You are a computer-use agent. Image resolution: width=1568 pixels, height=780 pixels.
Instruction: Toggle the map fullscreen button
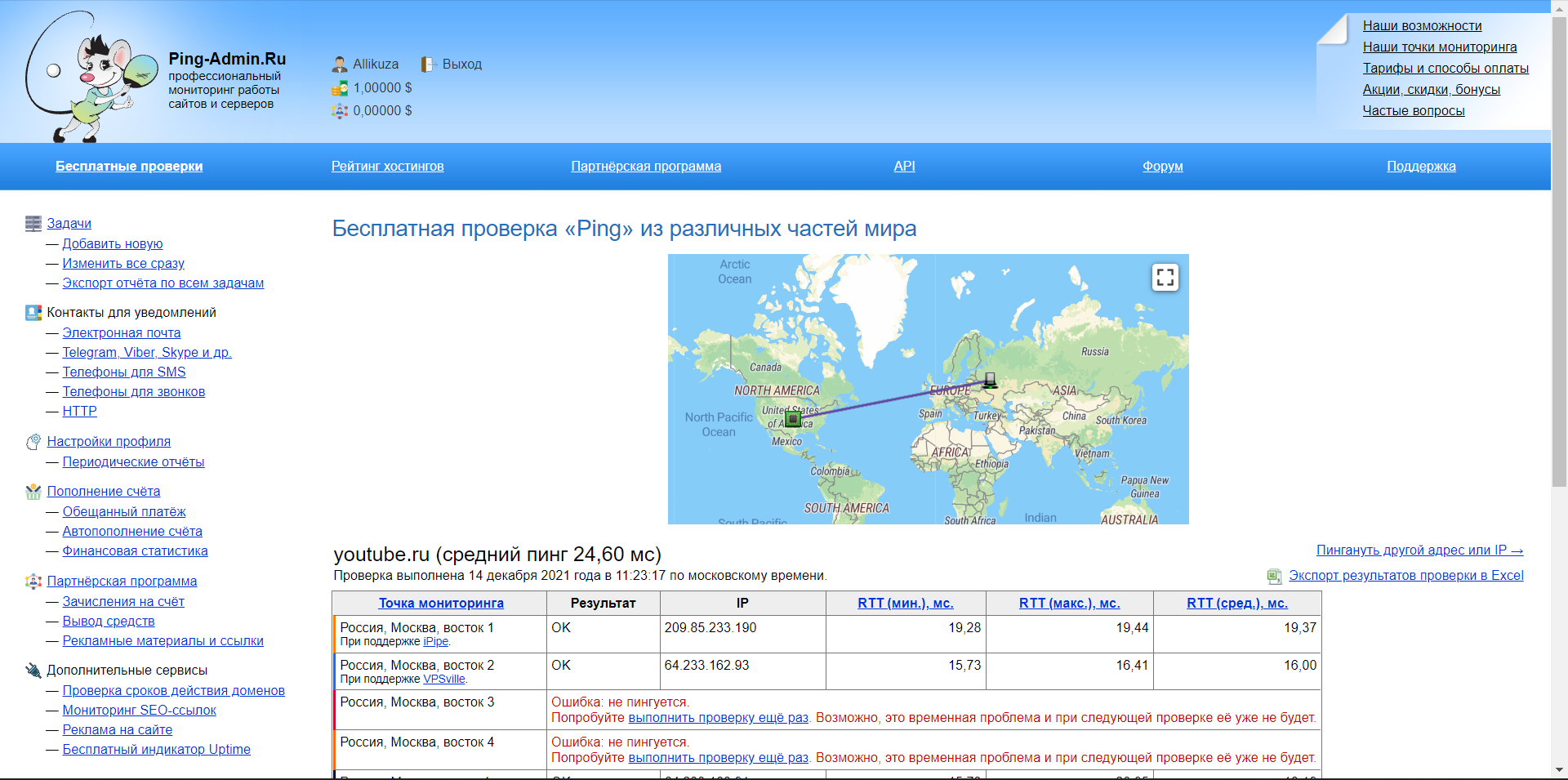click(1165, 278)
